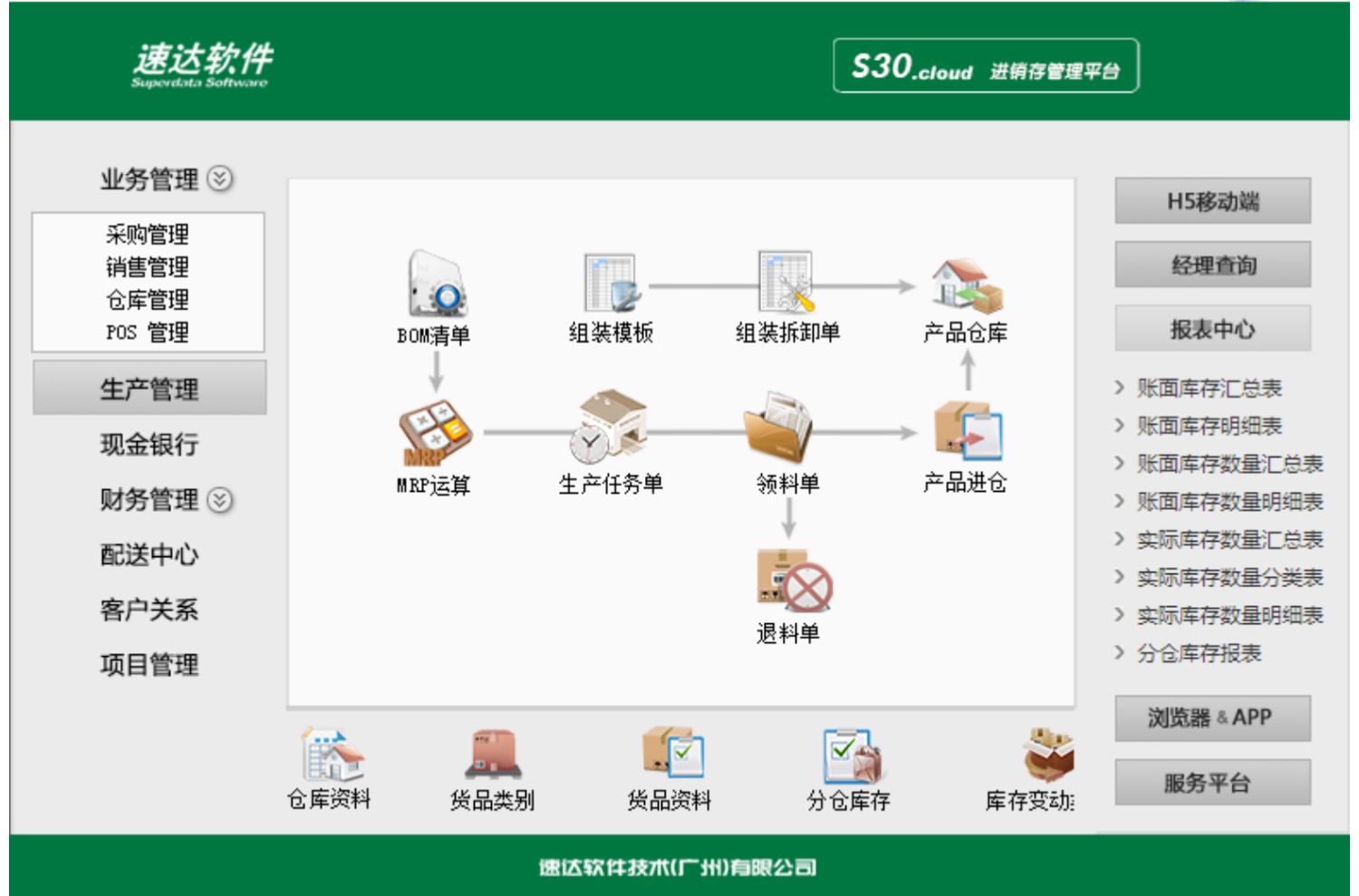Expand the 实际库存数量汇总表 chevron
Image resolution: width=1359 pixels, height=896 pixels.
tap(1120, 539)
